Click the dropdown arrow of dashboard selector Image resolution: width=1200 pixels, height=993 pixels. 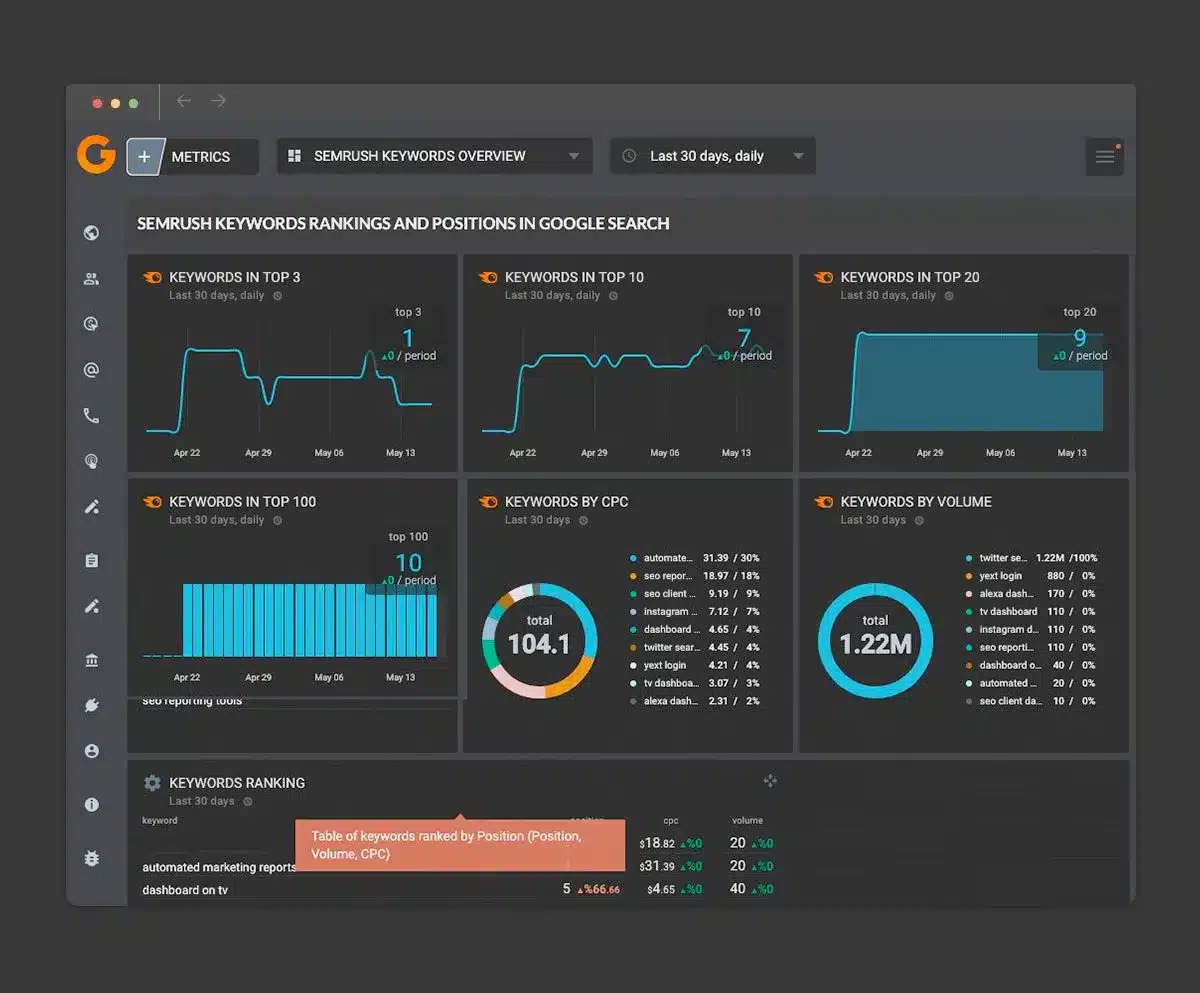click(x=574, y=156)
